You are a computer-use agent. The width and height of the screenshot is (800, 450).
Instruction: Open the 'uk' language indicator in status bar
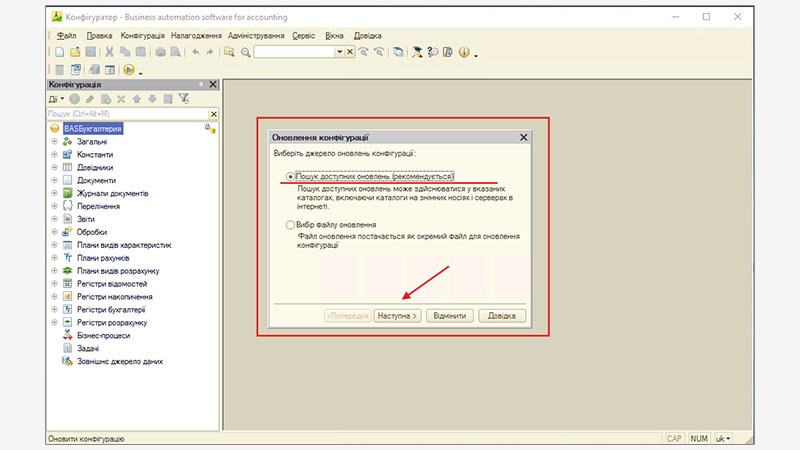(722, 439)
